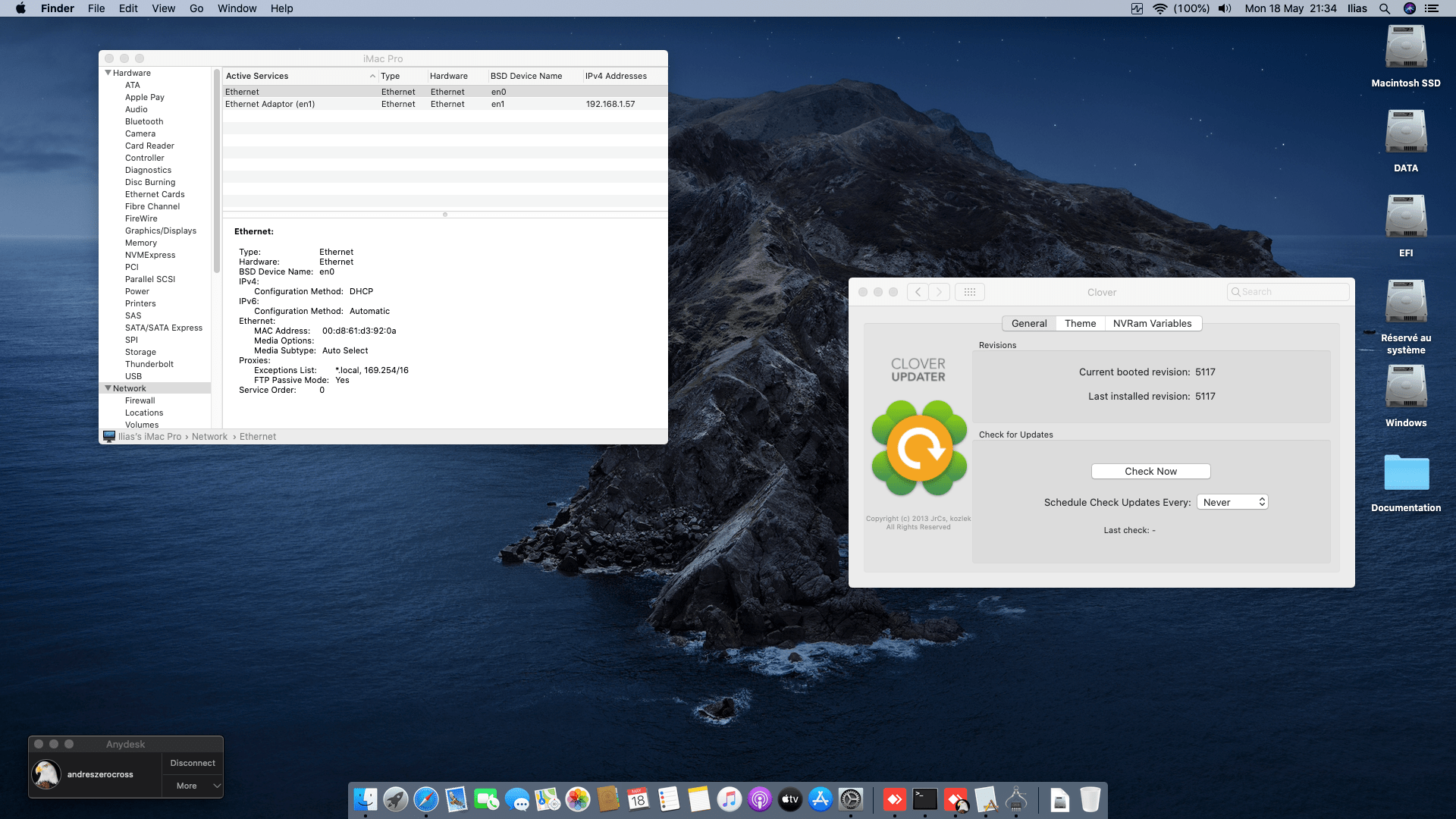Switch to NVRam Variables tab

(x=1153, y=324)
